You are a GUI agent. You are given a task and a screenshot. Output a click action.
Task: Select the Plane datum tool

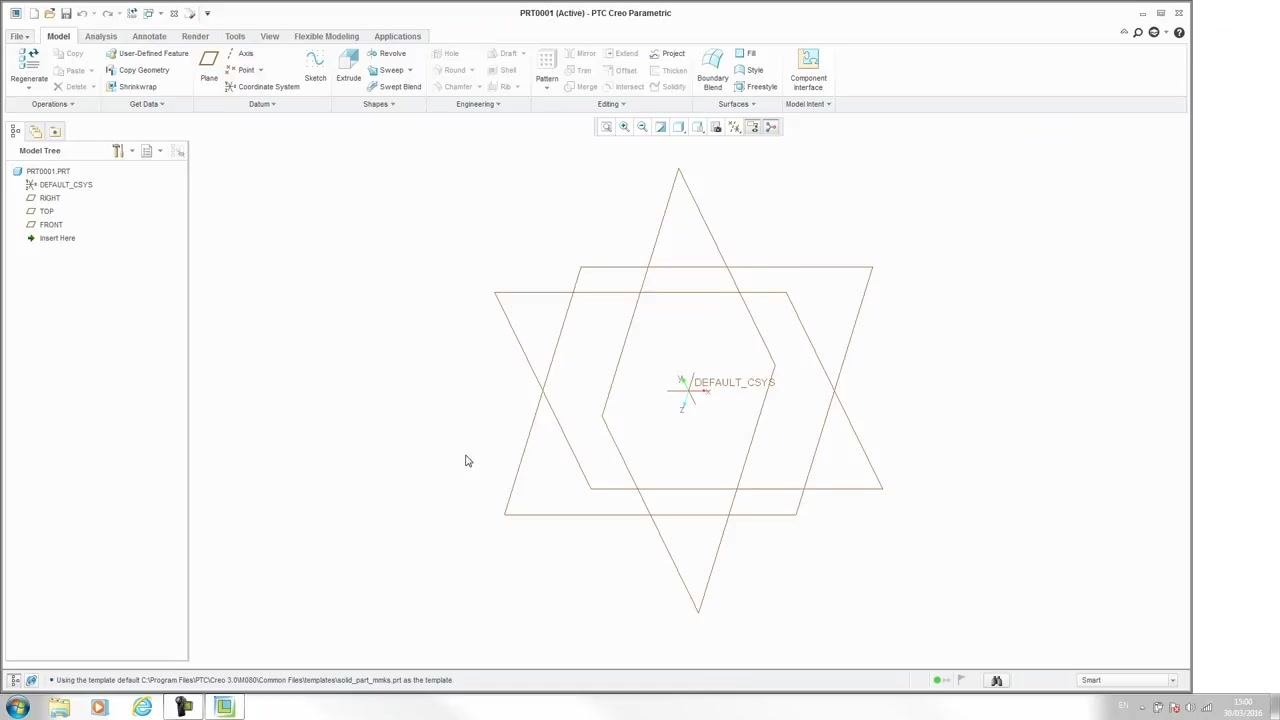209,65
